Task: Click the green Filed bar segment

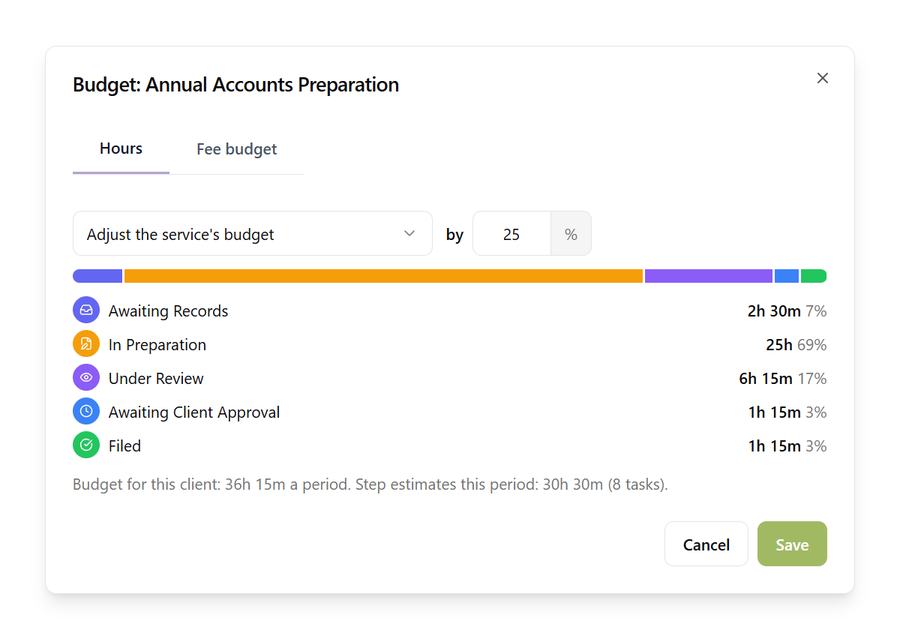Action: pyautogui.click(x=814, y=276)
